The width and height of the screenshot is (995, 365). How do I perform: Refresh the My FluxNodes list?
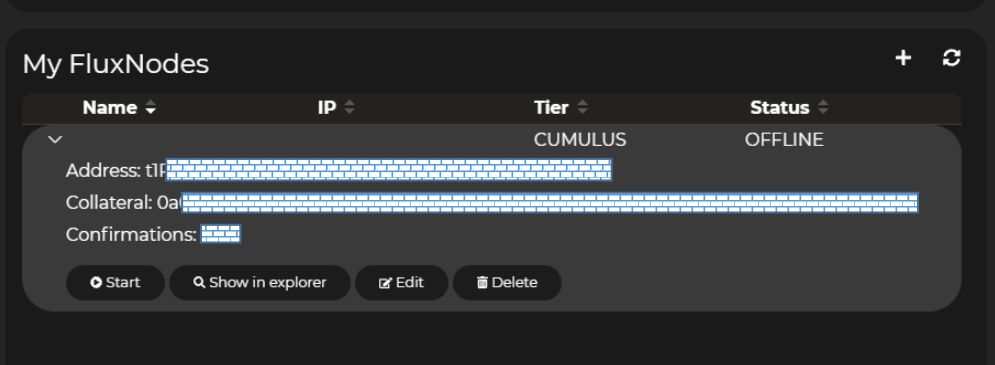tap(951, 58)
